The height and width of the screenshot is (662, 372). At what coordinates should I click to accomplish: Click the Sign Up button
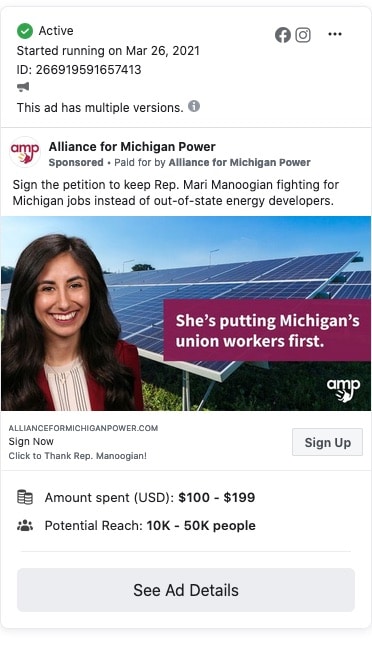click(327, 442)
